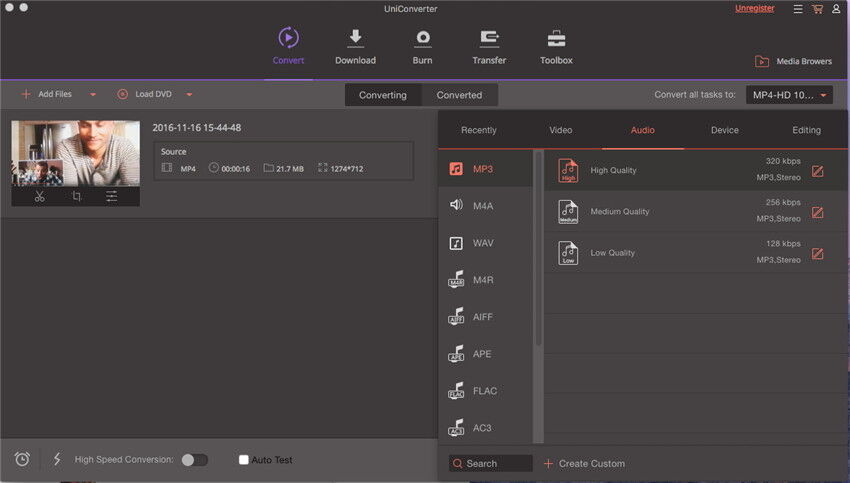
Task: Open the effects adjust sliders icon
Action: [x=111, y=196]
